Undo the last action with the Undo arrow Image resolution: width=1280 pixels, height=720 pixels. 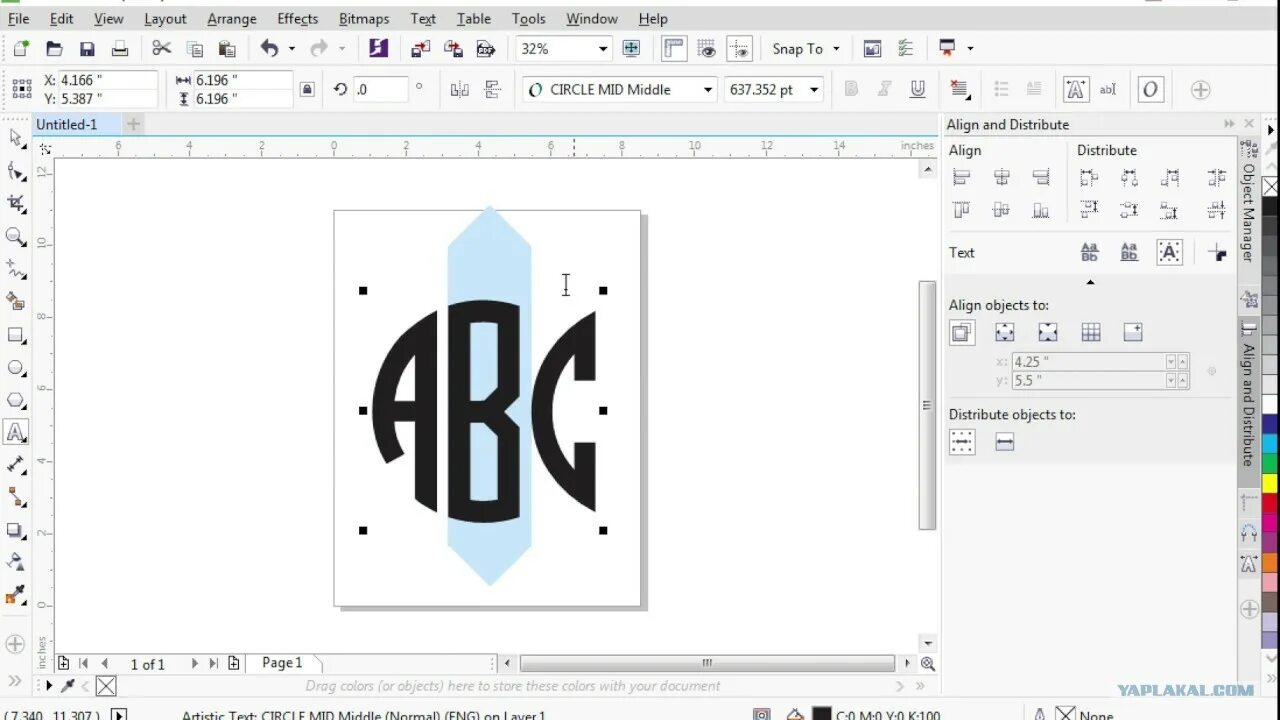269,48
